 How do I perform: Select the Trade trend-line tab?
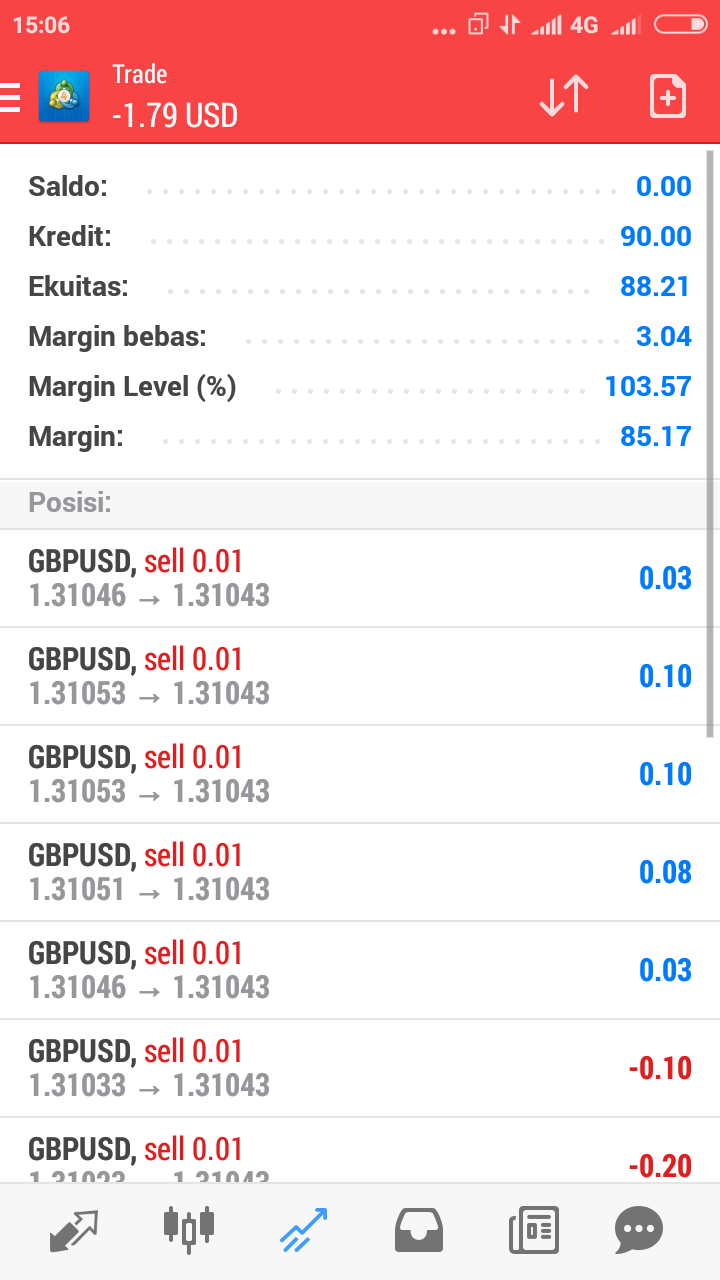(303, 1230)
